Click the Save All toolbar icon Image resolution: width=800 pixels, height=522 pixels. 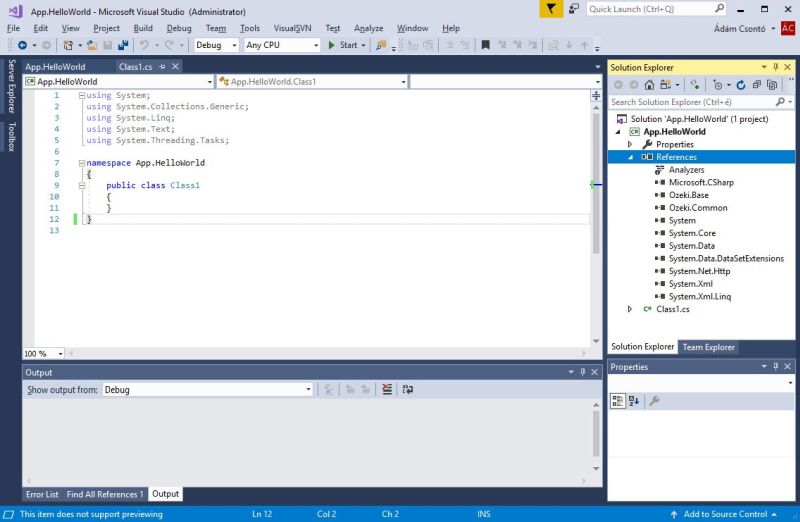[x=123, y=45]
